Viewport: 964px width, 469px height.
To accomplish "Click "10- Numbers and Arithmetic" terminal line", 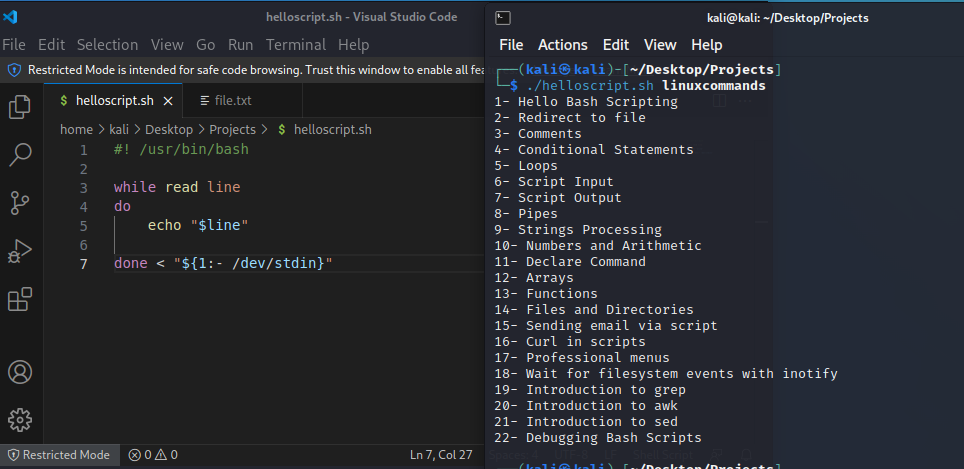I will [598, 246].
